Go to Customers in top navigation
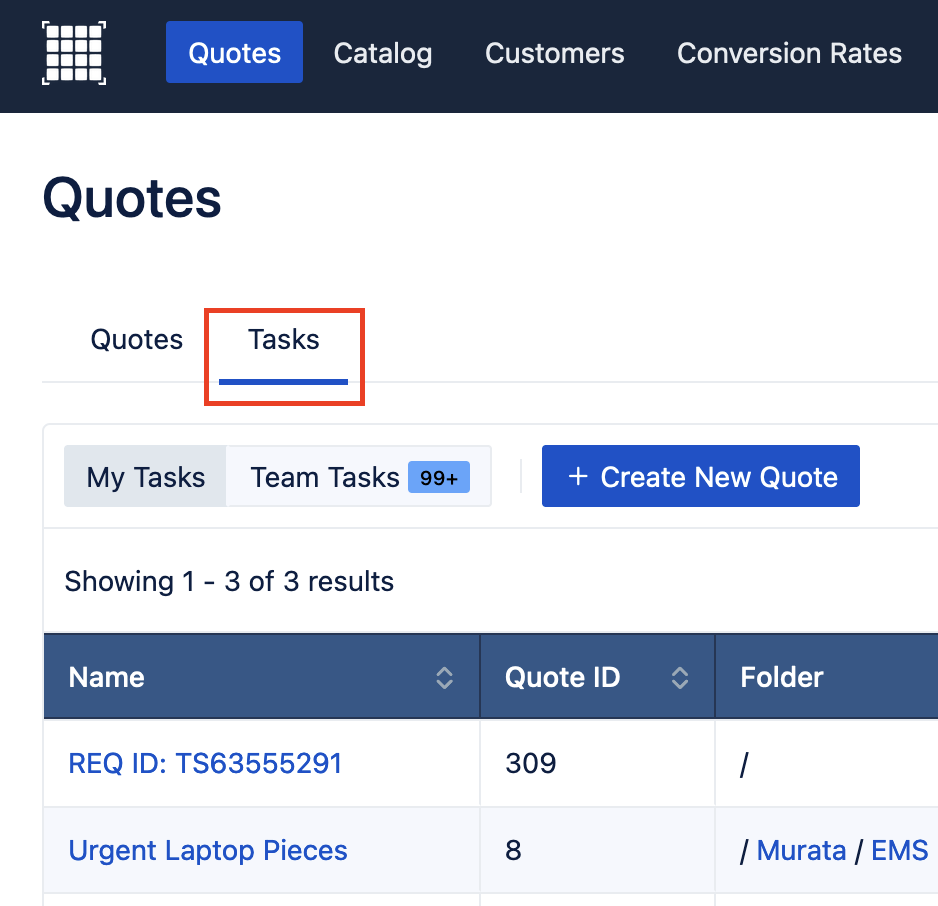This screenshot has height=906, width=938. 555,53
